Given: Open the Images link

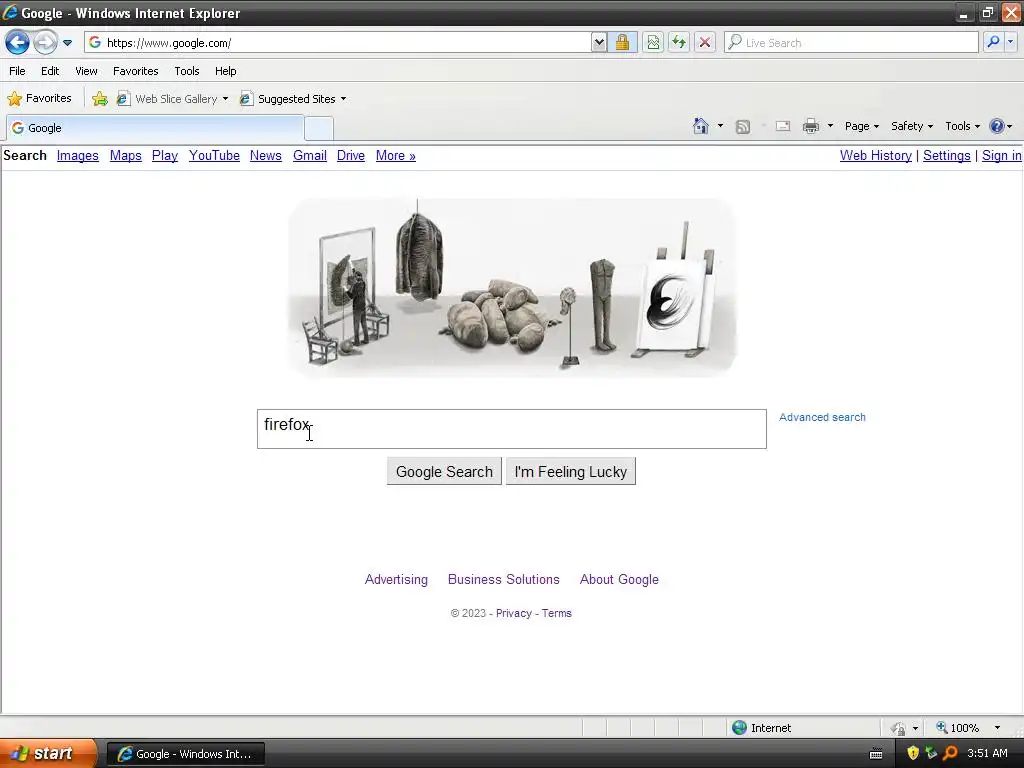Looking at the screenshot, I should click(x=78, y=155).
